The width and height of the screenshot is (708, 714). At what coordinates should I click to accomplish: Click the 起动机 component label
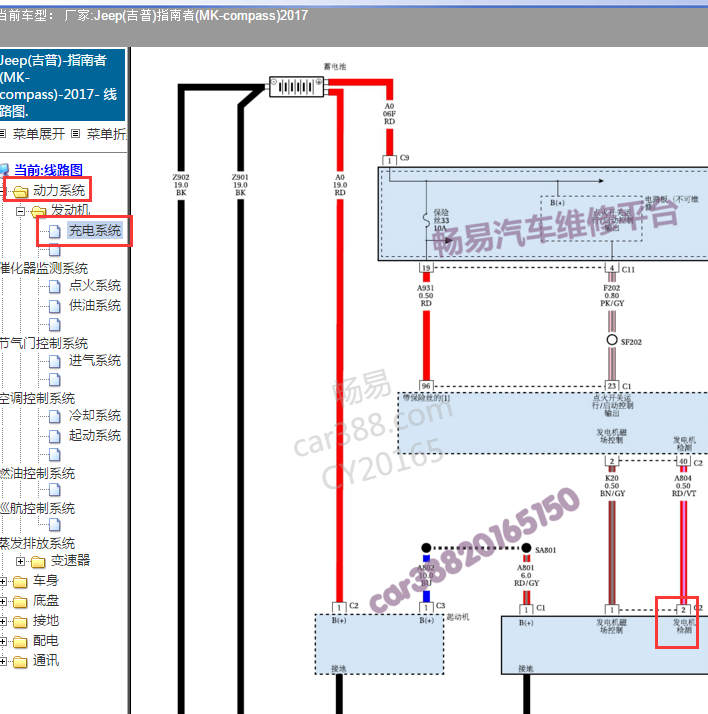click(458, 617)
